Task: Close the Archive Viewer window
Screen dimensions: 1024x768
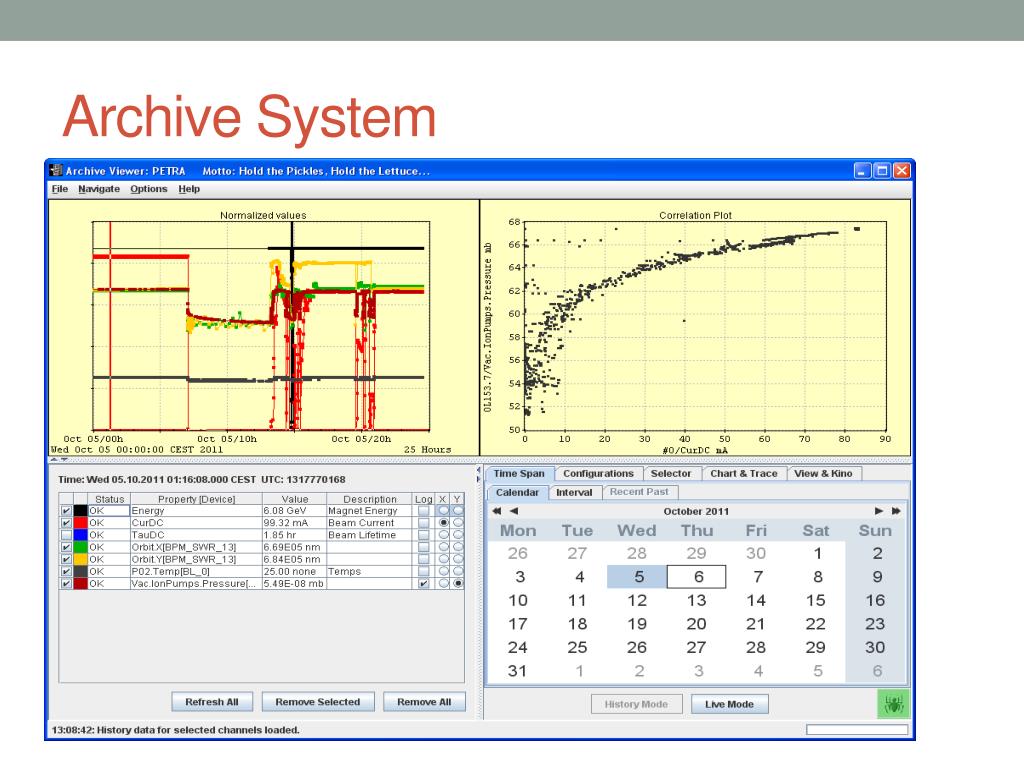Action: pyautogui.click(x=902, y=170)
